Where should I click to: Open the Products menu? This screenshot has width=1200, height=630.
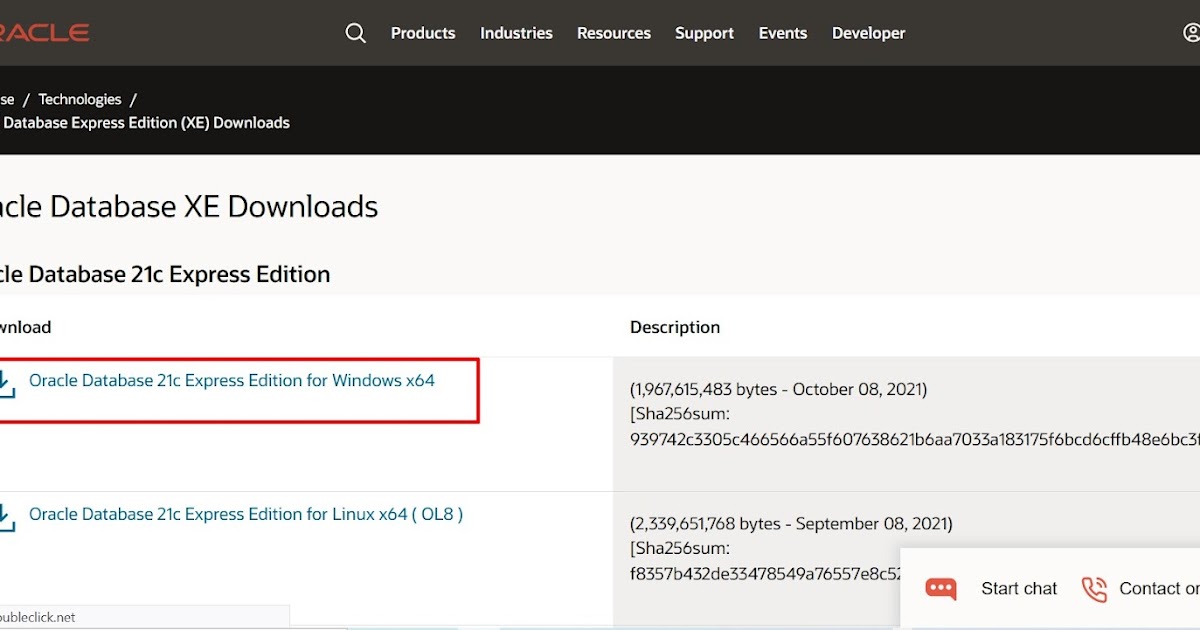point(423,32)
